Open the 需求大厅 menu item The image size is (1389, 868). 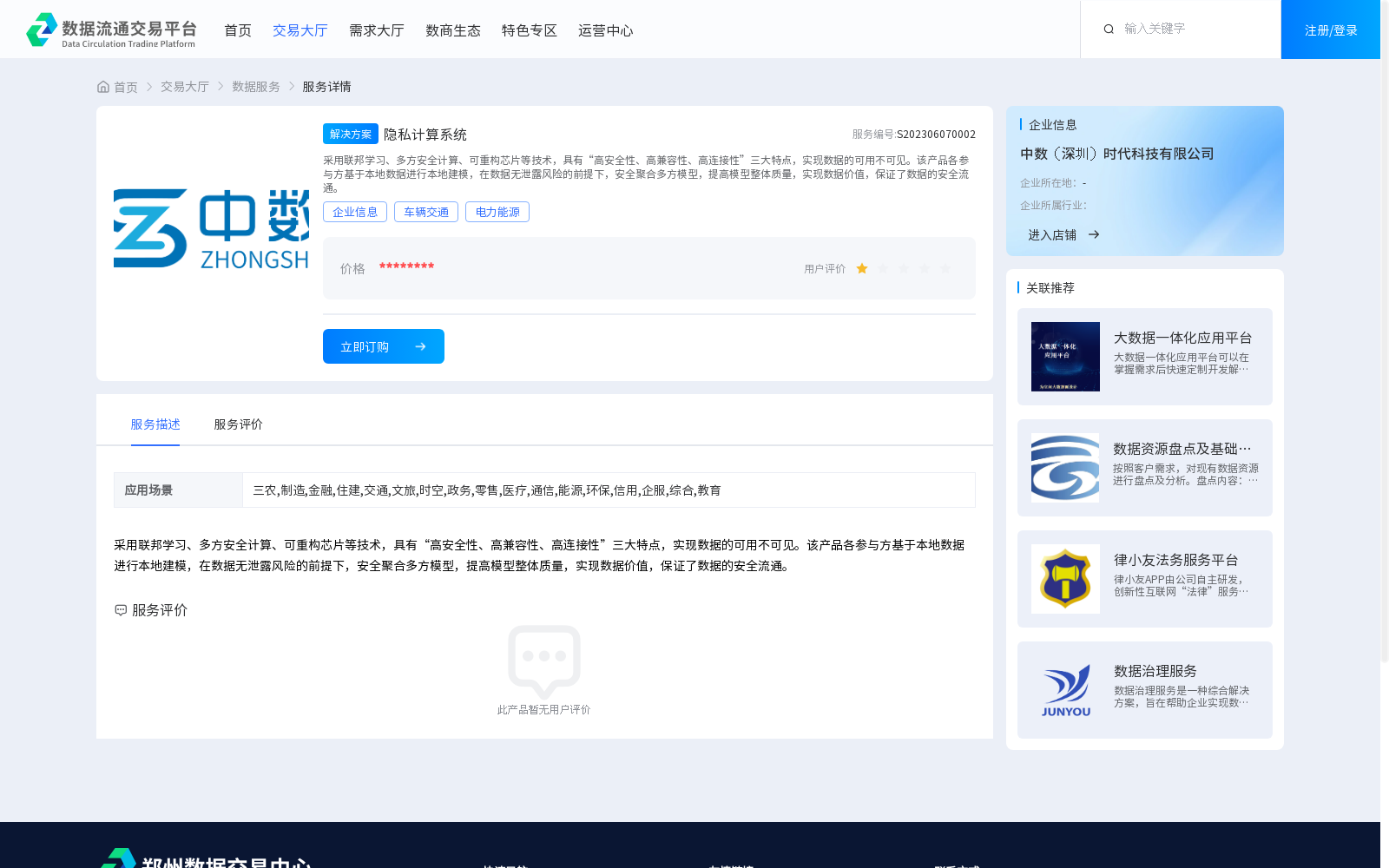(x=377, y=30)
